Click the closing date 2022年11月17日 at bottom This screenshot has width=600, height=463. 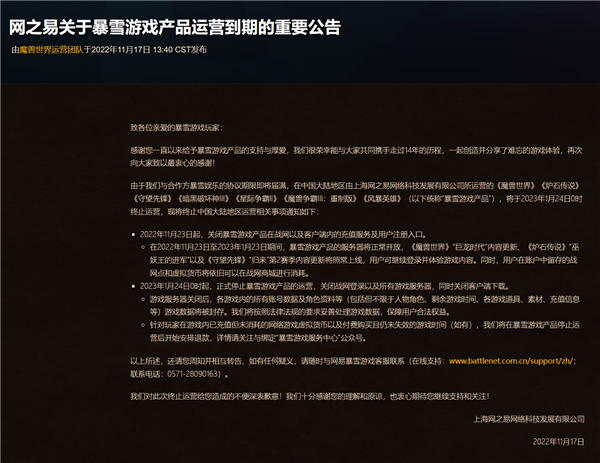pyautogui.click(x=558, y=442)
